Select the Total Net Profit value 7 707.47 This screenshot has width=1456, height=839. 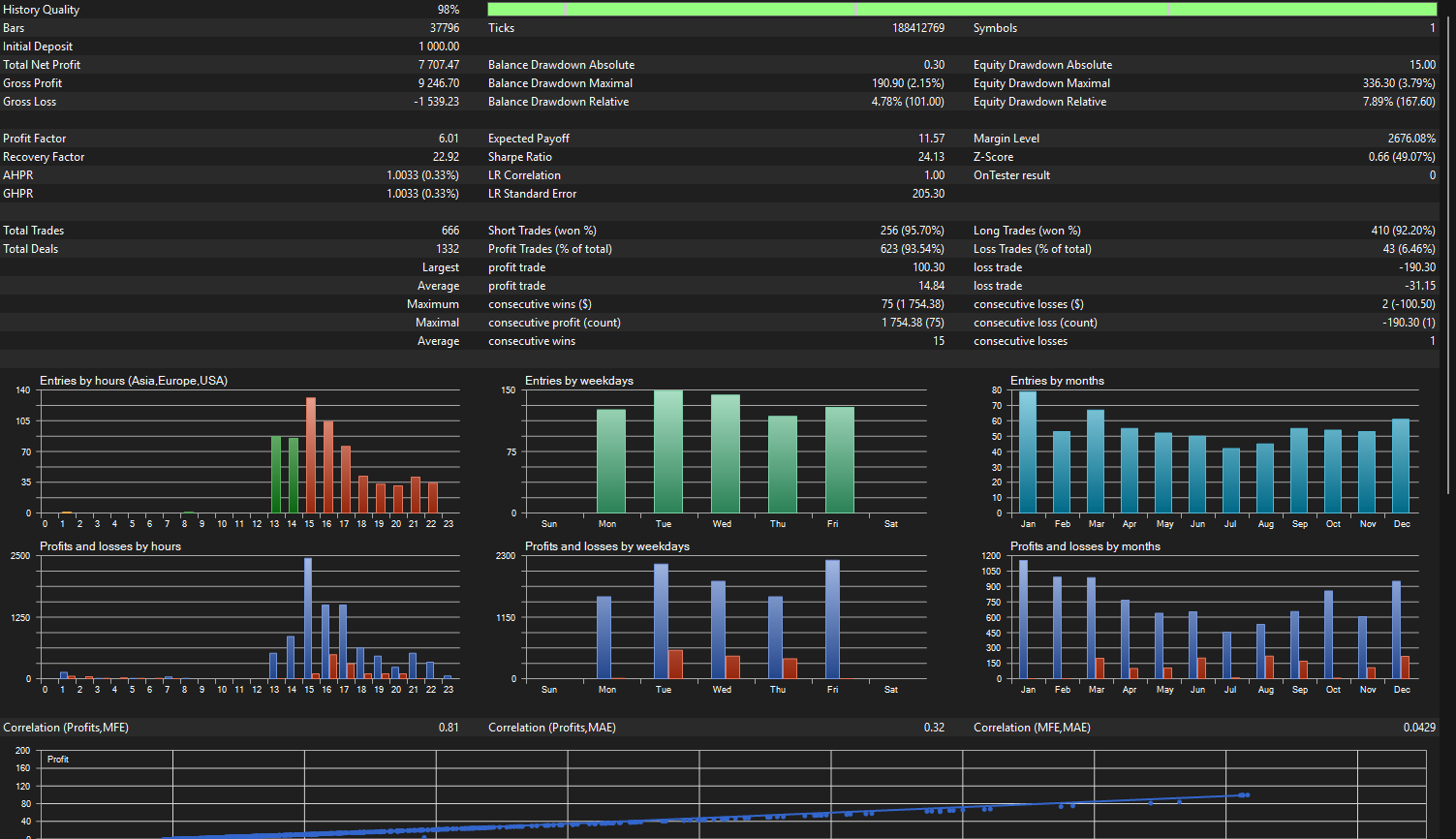(439, 65)
